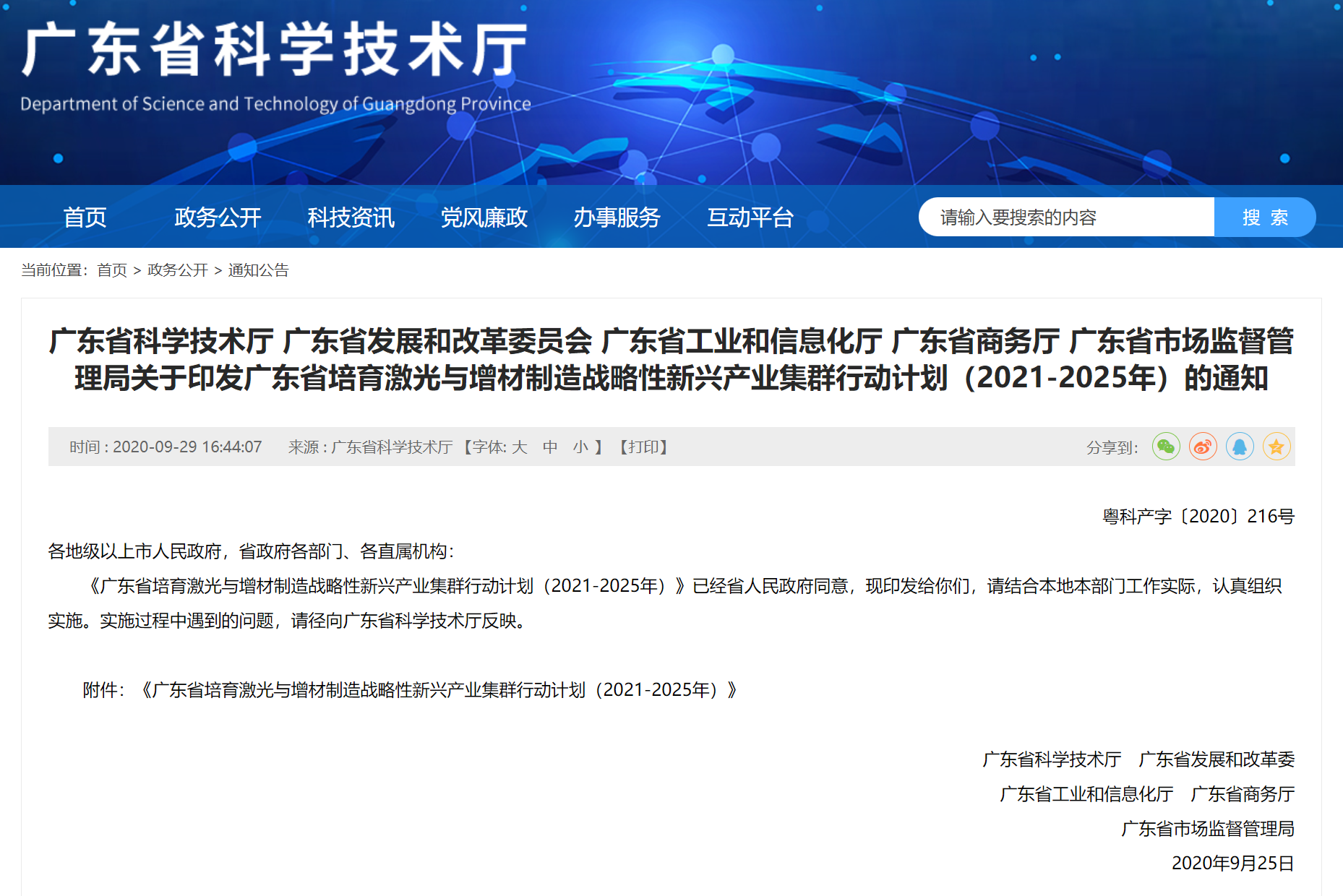Go to 通知公告 in breadcrumb
This screenshot has width=1343, height=896.
259,270
